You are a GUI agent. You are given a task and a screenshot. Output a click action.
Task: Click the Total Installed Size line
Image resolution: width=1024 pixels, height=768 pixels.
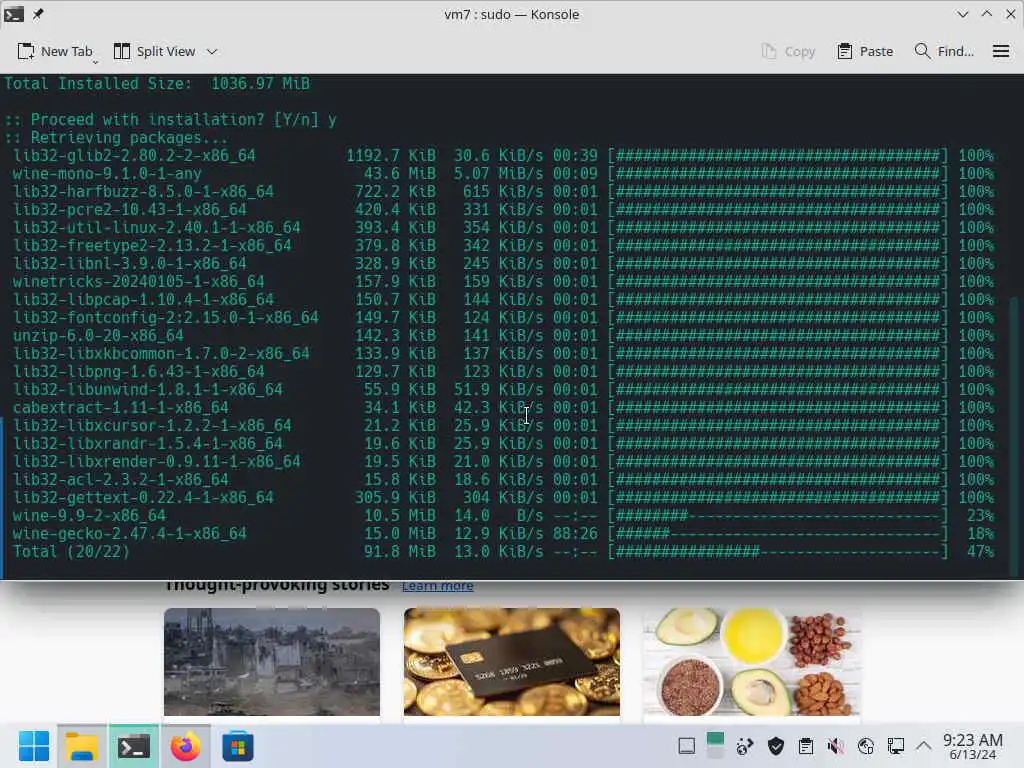157,84
